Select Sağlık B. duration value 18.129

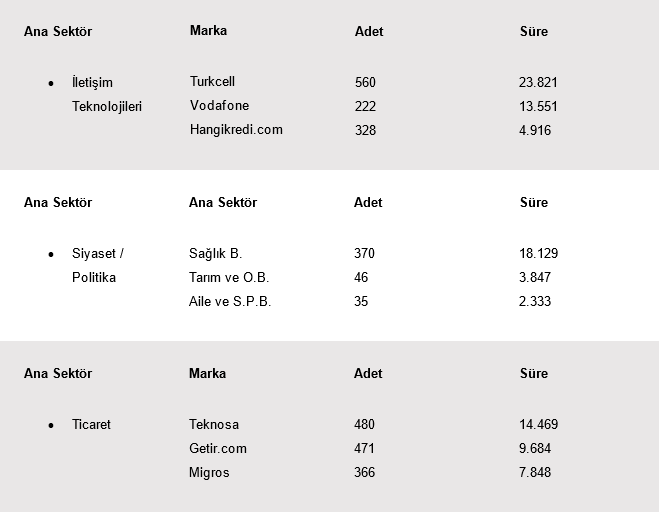pos(538,254)
